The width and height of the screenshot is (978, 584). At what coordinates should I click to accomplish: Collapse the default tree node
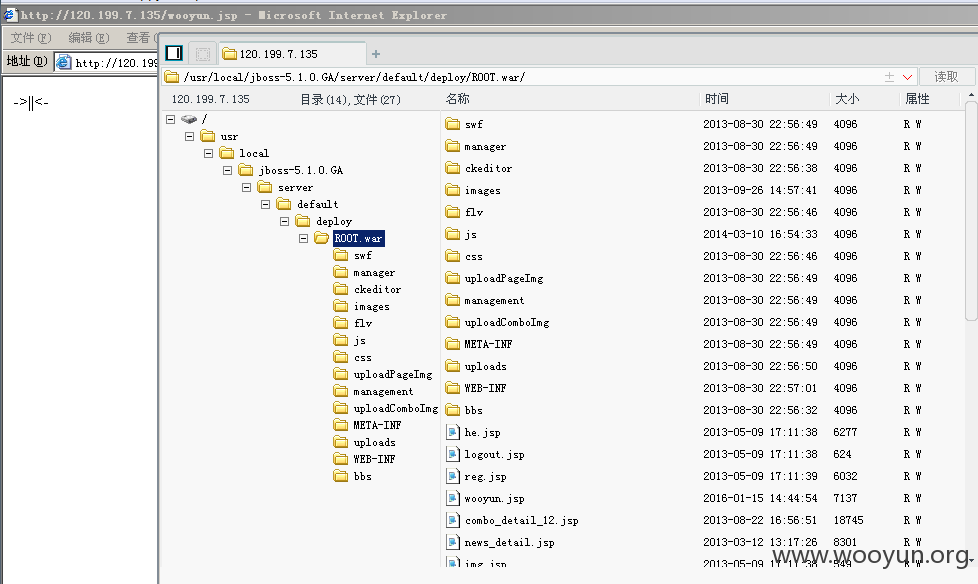pos(265,204)
